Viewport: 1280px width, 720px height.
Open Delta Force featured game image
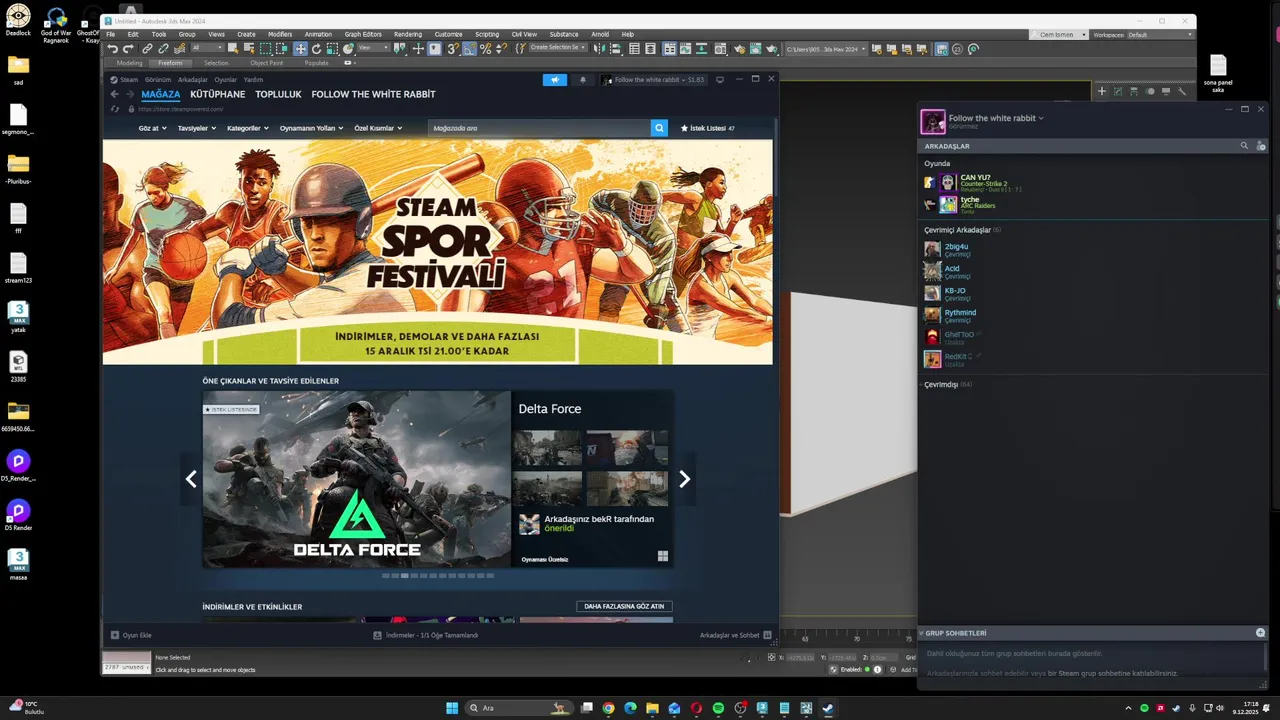356,479
